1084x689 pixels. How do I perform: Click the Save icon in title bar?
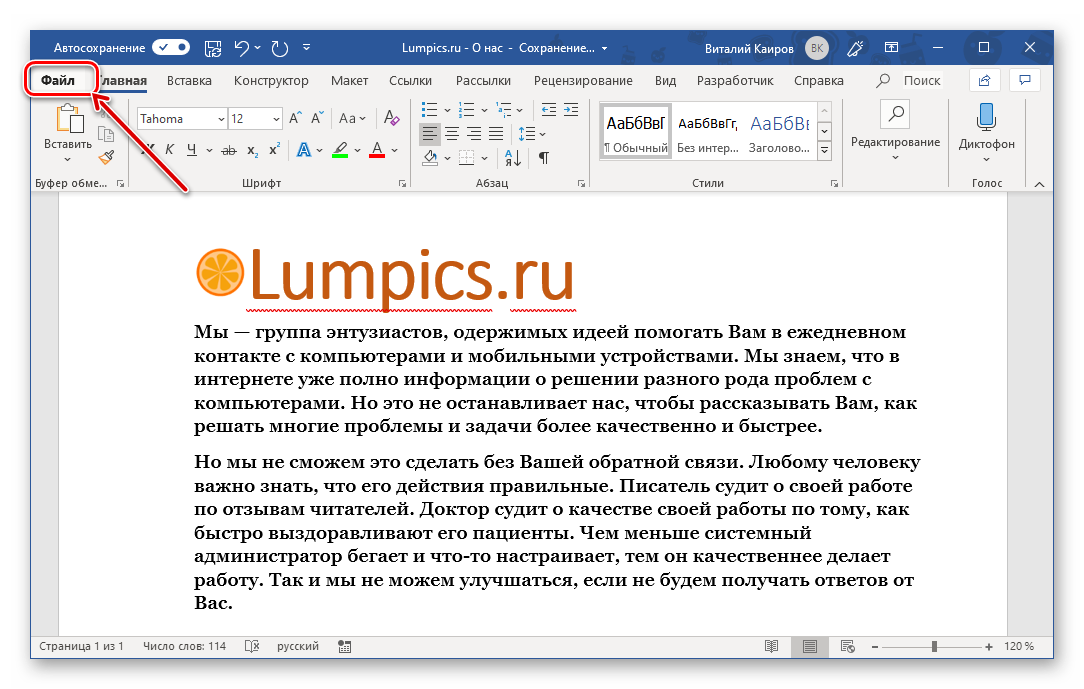213,48
